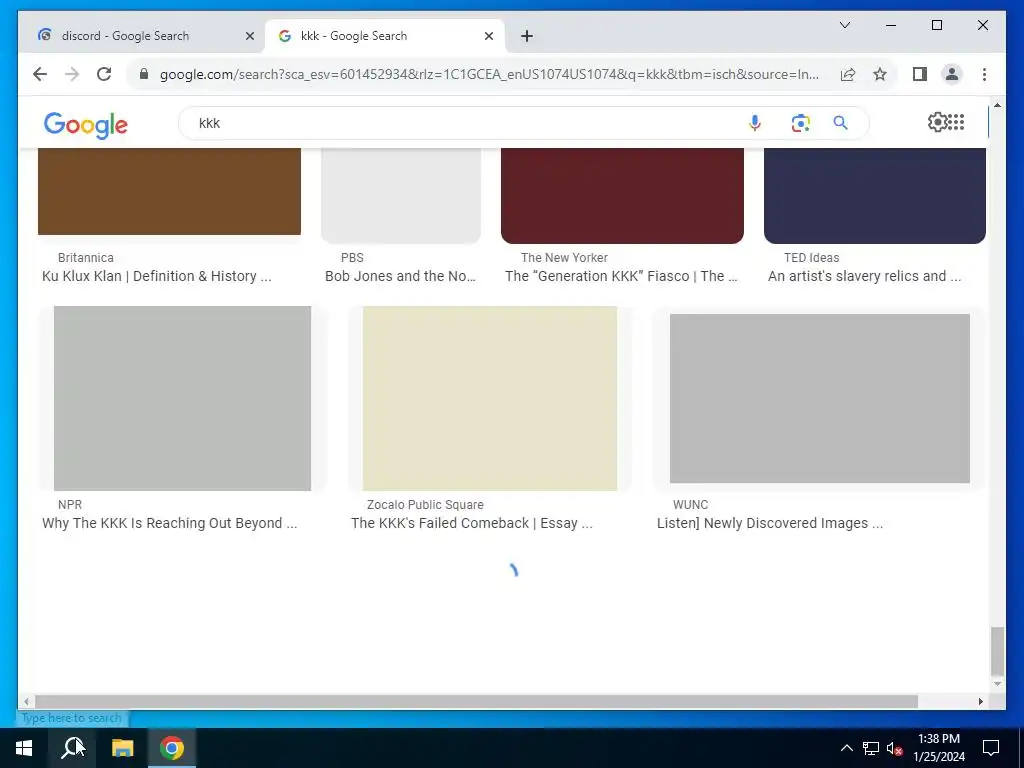Open the Chrome side panel
The image size is (1024, 768).
tap(920, 74)
